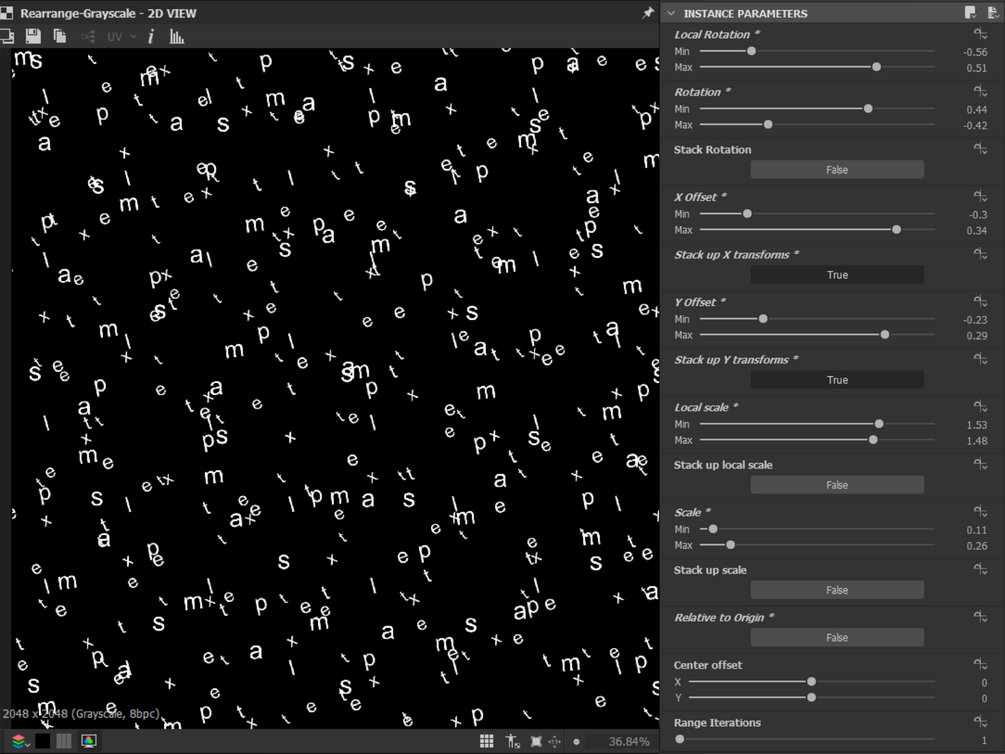Screen dimensions: 1005x754
Task: Toggle Stack up local scale False button
Action: click(837, 485)
